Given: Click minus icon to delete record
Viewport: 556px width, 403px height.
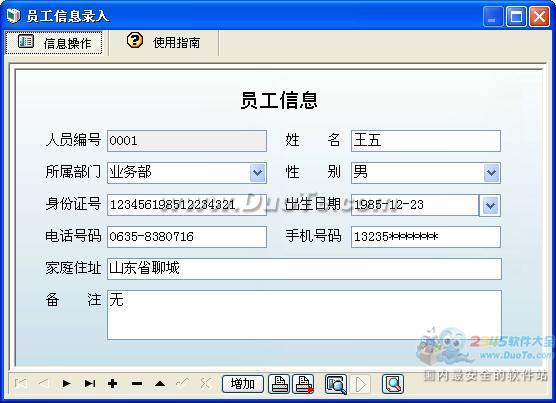Looking at the screenshot, I should click(137, 384).
